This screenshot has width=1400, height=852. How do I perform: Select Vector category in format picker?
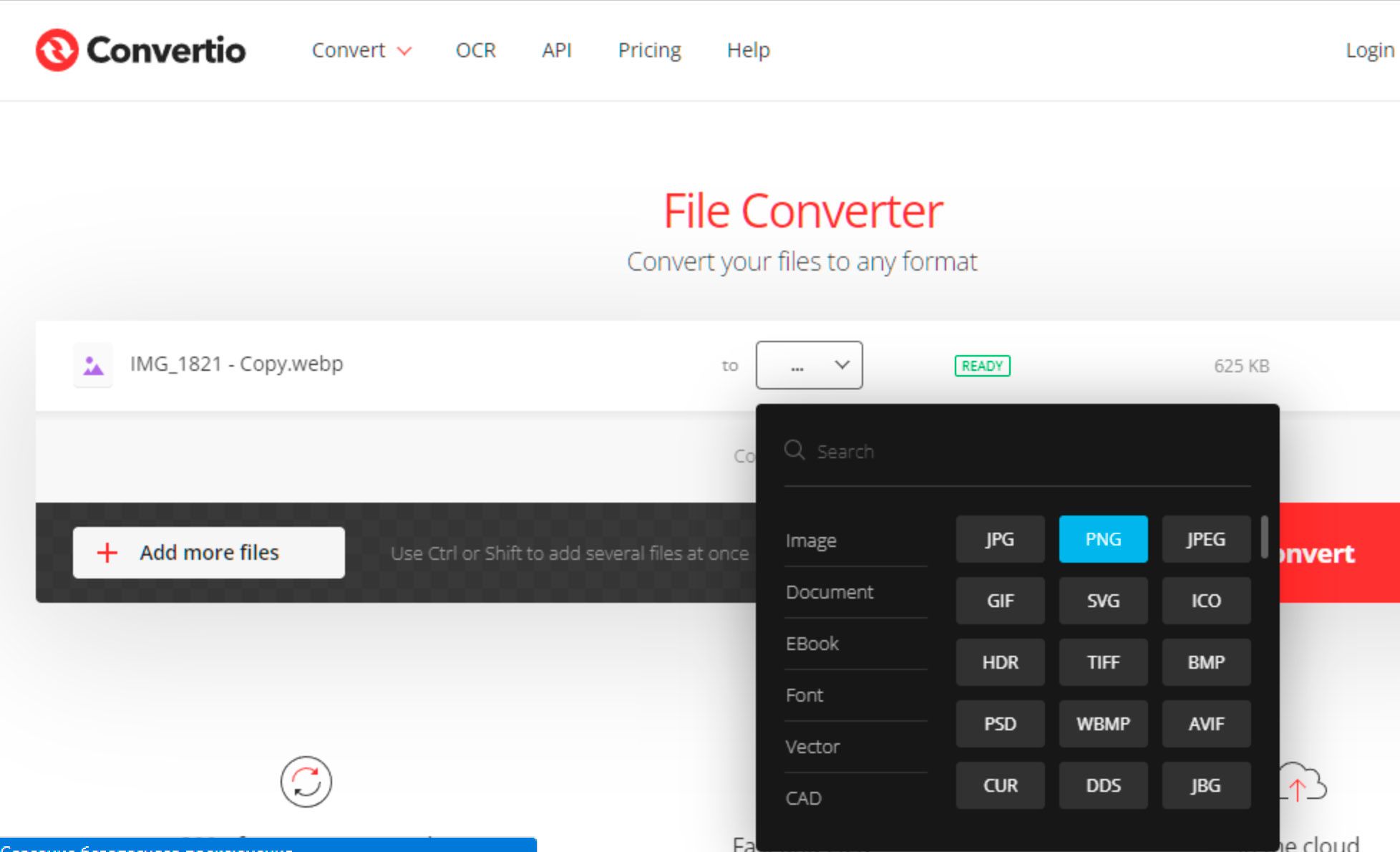tap(814, 746)
